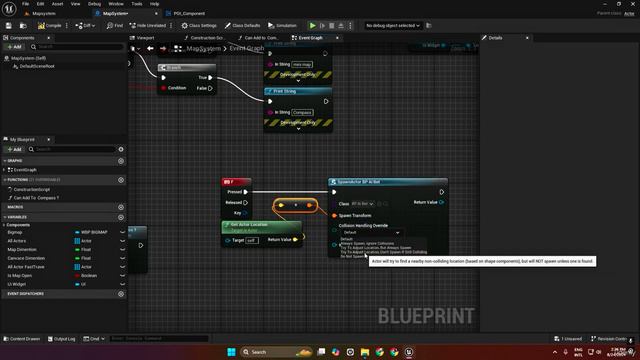
Task: Click the add icon on Event Dispatchers header
Action: pyautogui.click(x=121, y=294)
